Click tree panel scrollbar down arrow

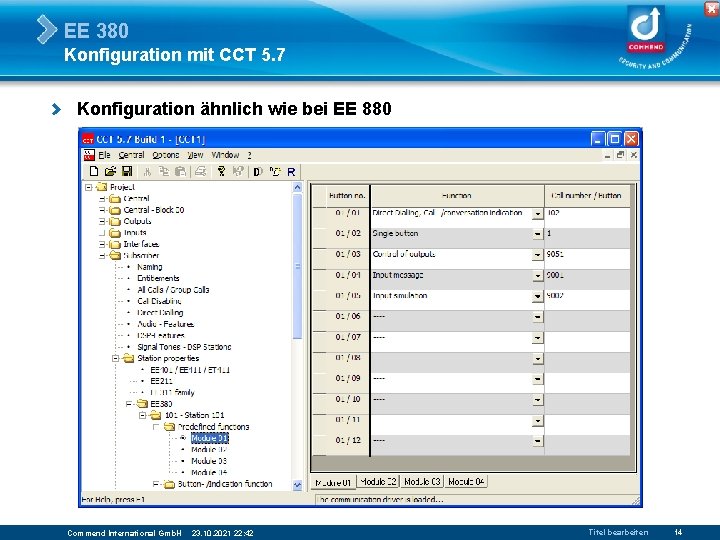[x=297, y=485]
